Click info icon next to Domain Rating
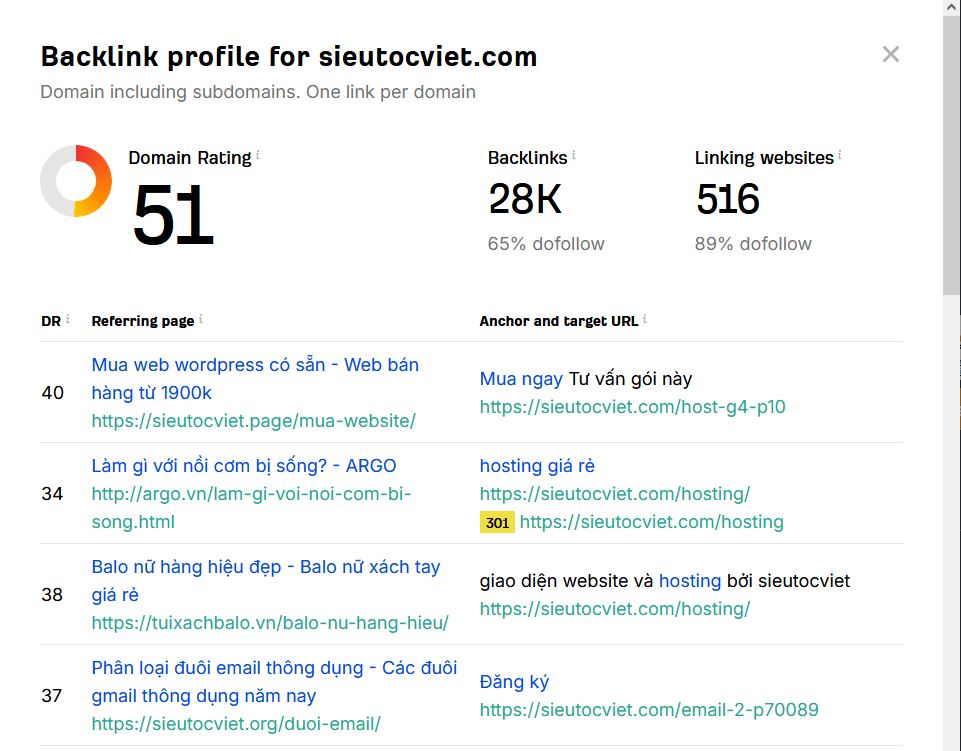961x751 pixels. pos(258,155)
